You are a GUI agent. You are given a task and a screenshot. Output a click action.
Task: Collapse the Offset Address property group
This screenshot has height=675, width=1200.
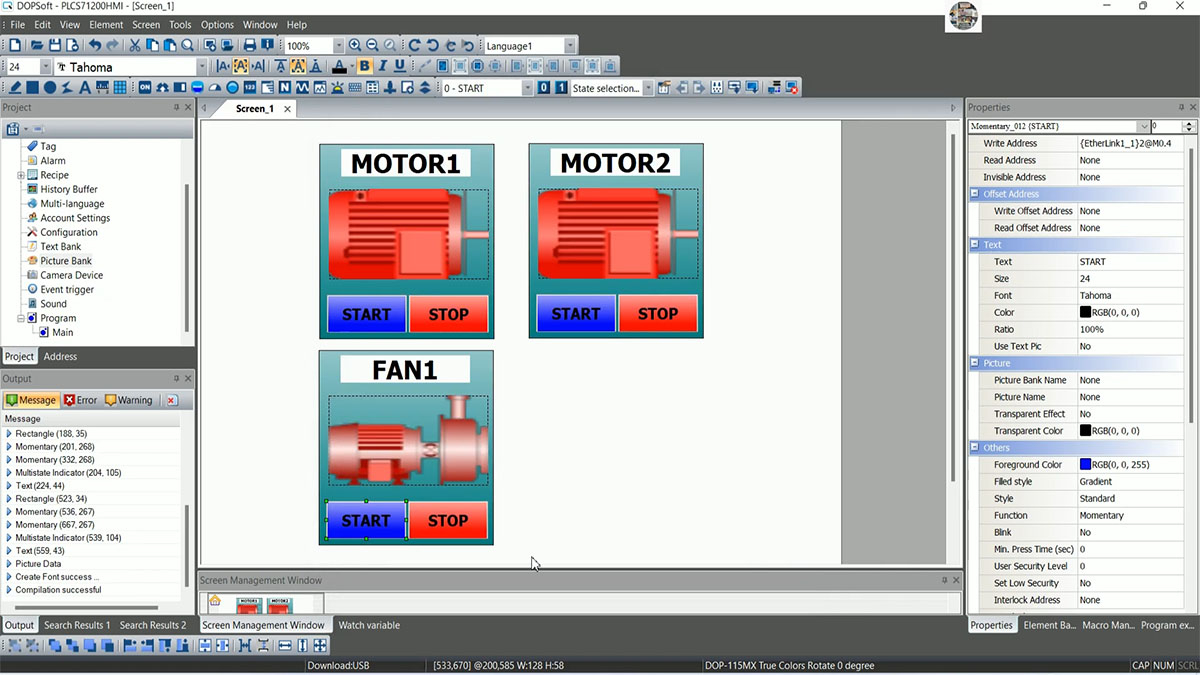(x=974, y=194)
